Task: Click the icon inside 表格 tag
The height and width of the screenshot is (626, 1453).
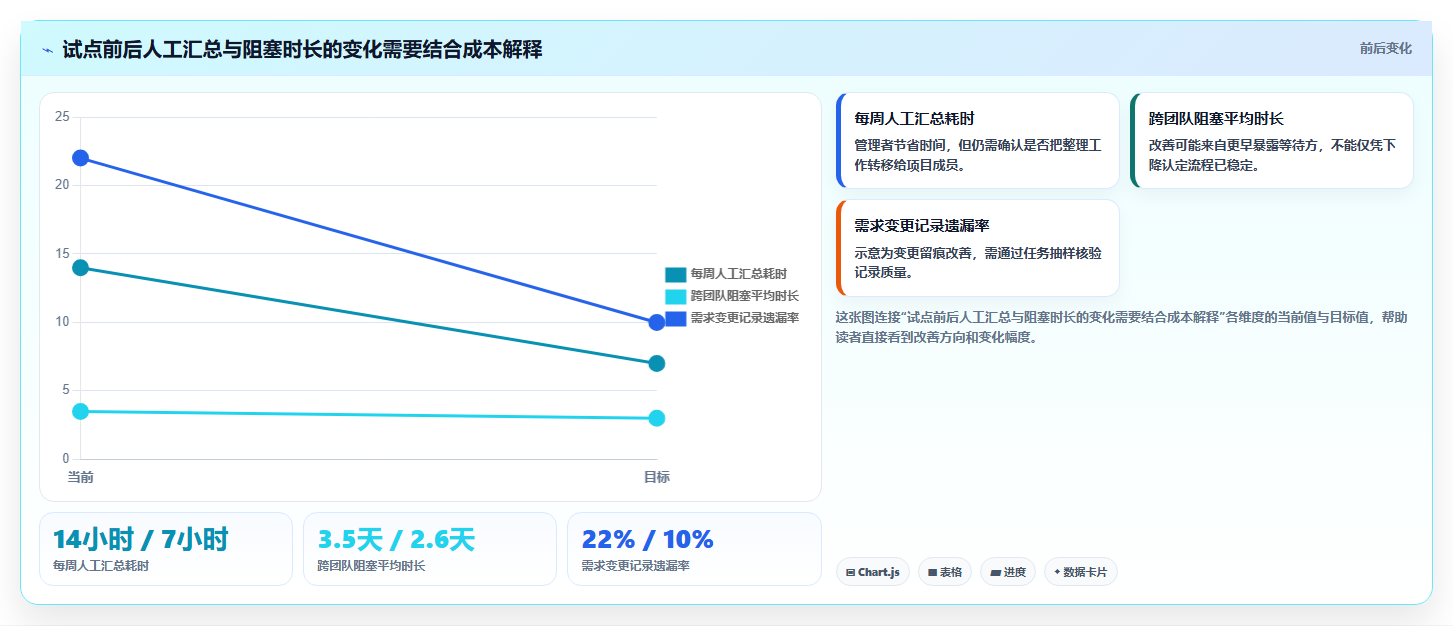Action: click(932, 573)
